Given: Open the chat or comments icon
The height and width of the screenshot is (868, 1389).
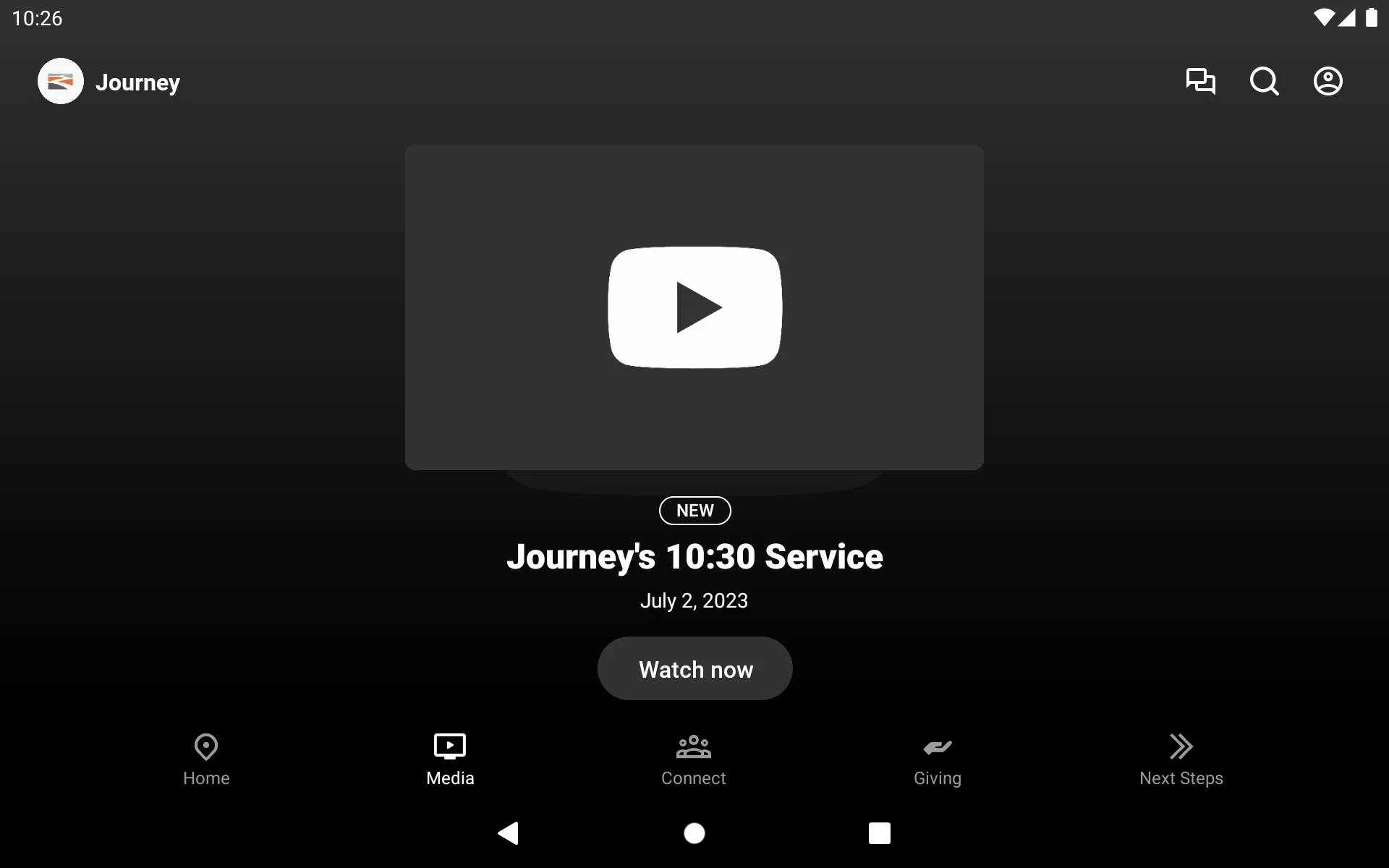Looking at the screenshot, I should point(1200,81).
